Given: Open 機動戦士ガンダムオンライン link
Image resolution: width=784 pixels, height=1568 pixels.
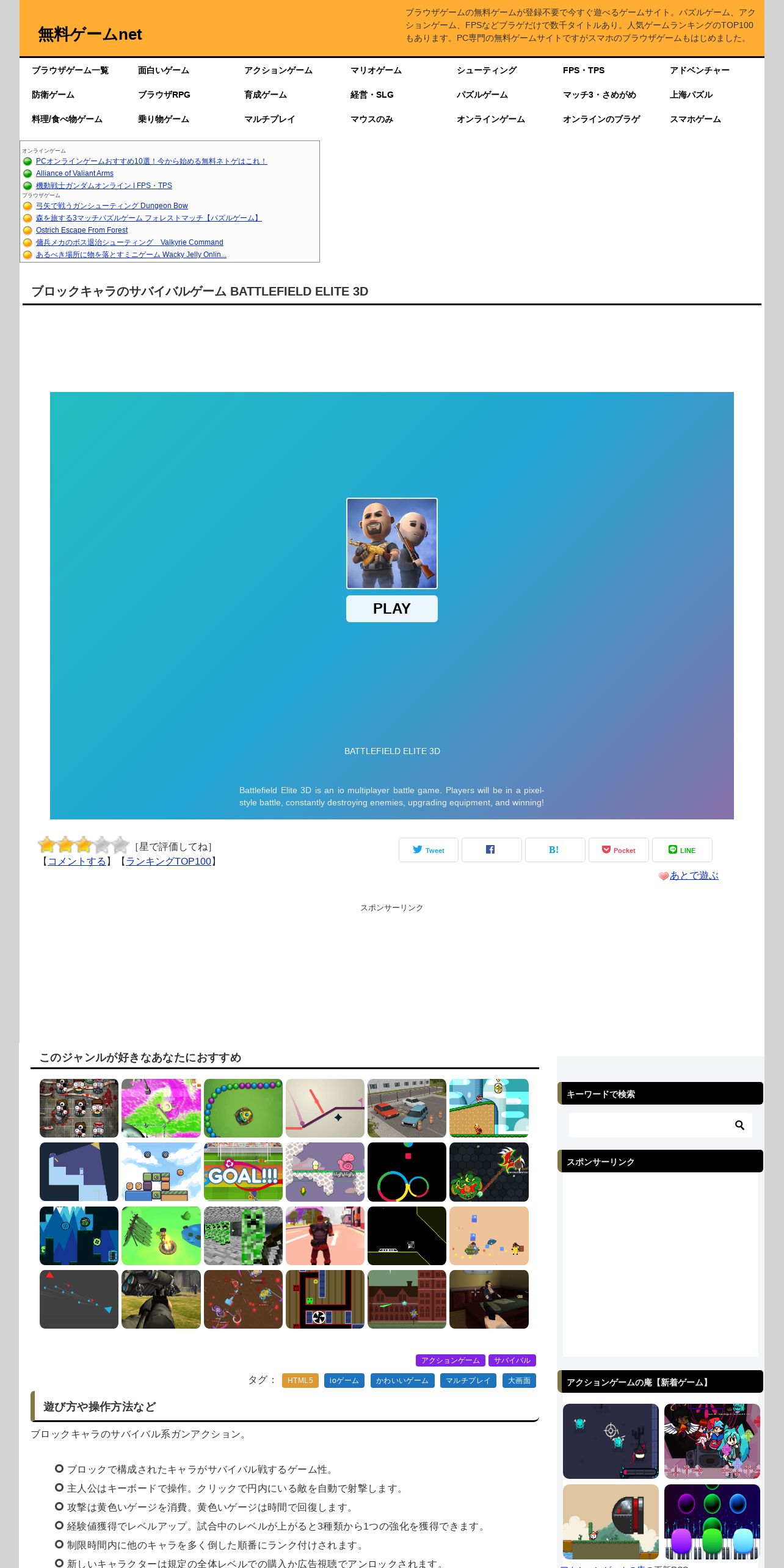Looking at the screenshot, I should (104, 186).
